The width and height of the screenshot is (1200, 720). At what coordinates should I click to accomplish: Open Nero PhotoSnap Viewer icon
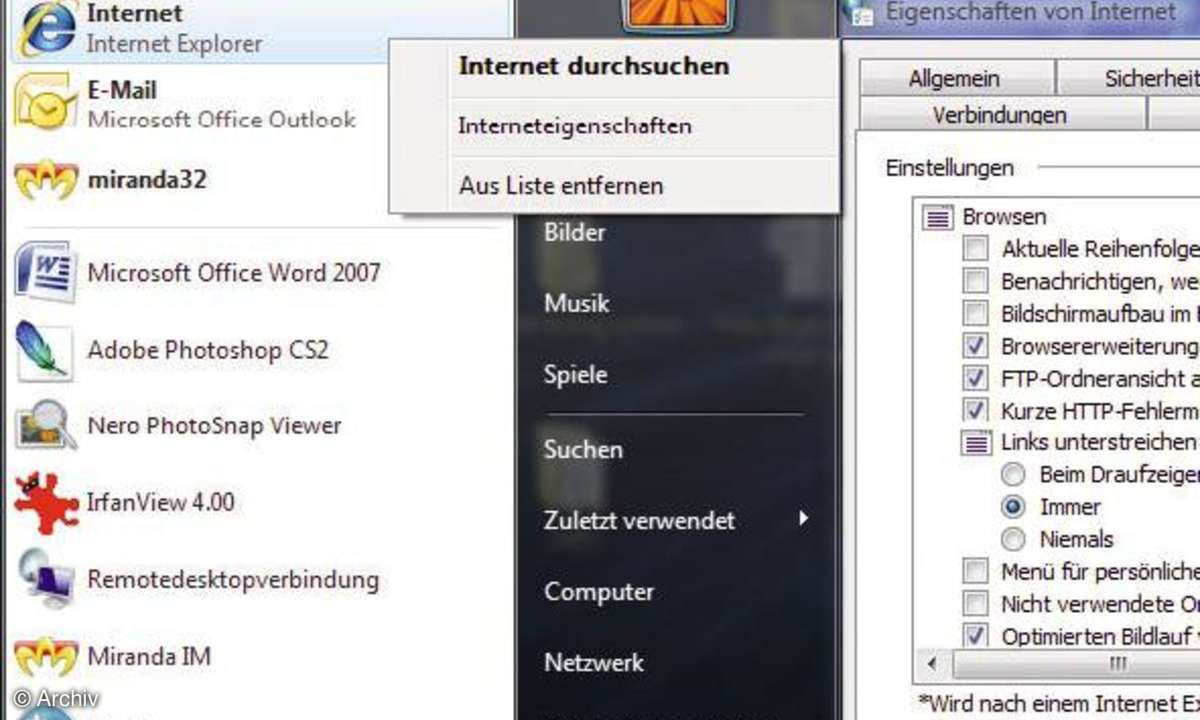click(x=45, y=426)
